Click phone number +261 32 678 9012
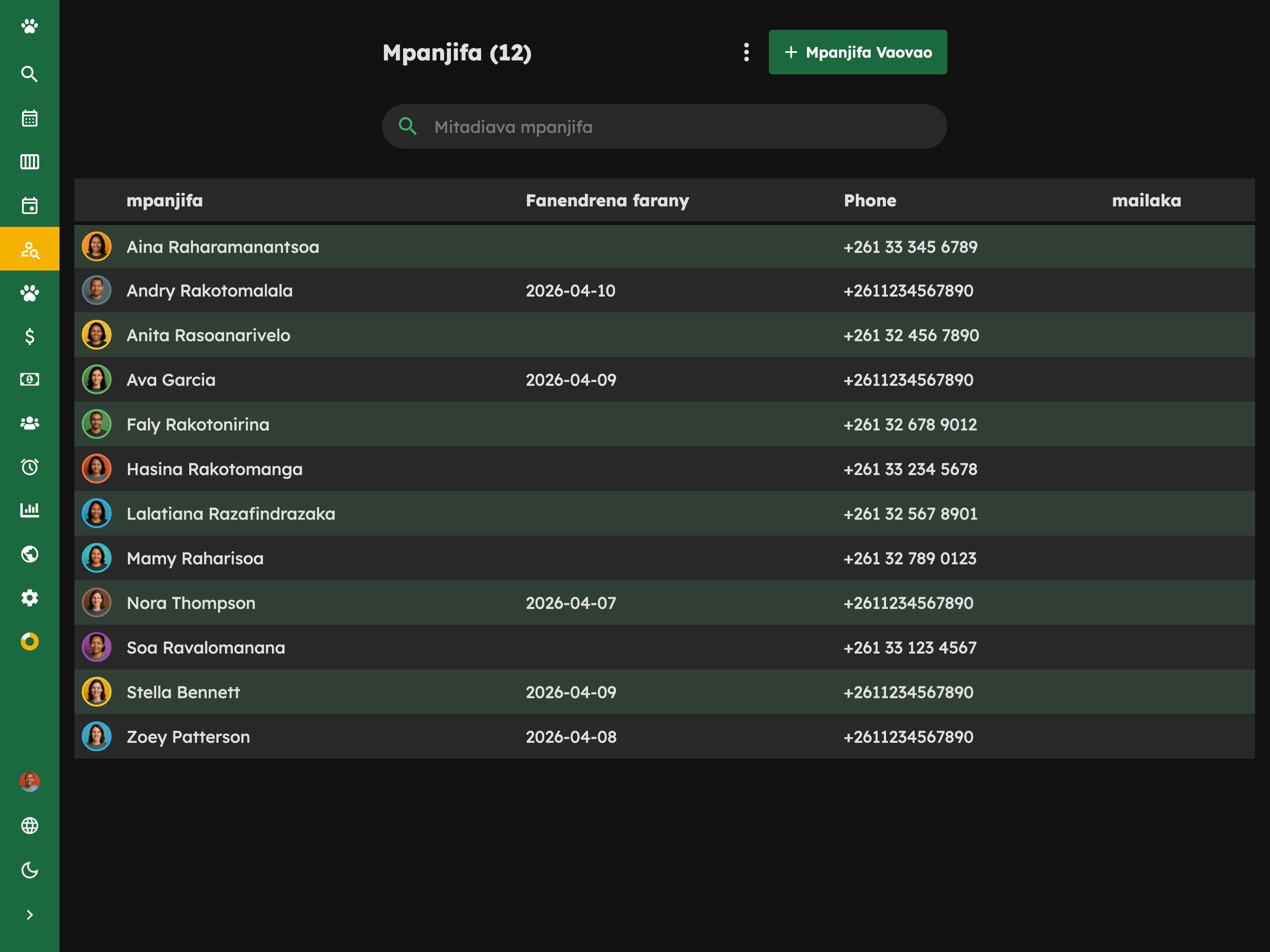This screenshot has width=1270, height=952. click(x=910, y=425)
